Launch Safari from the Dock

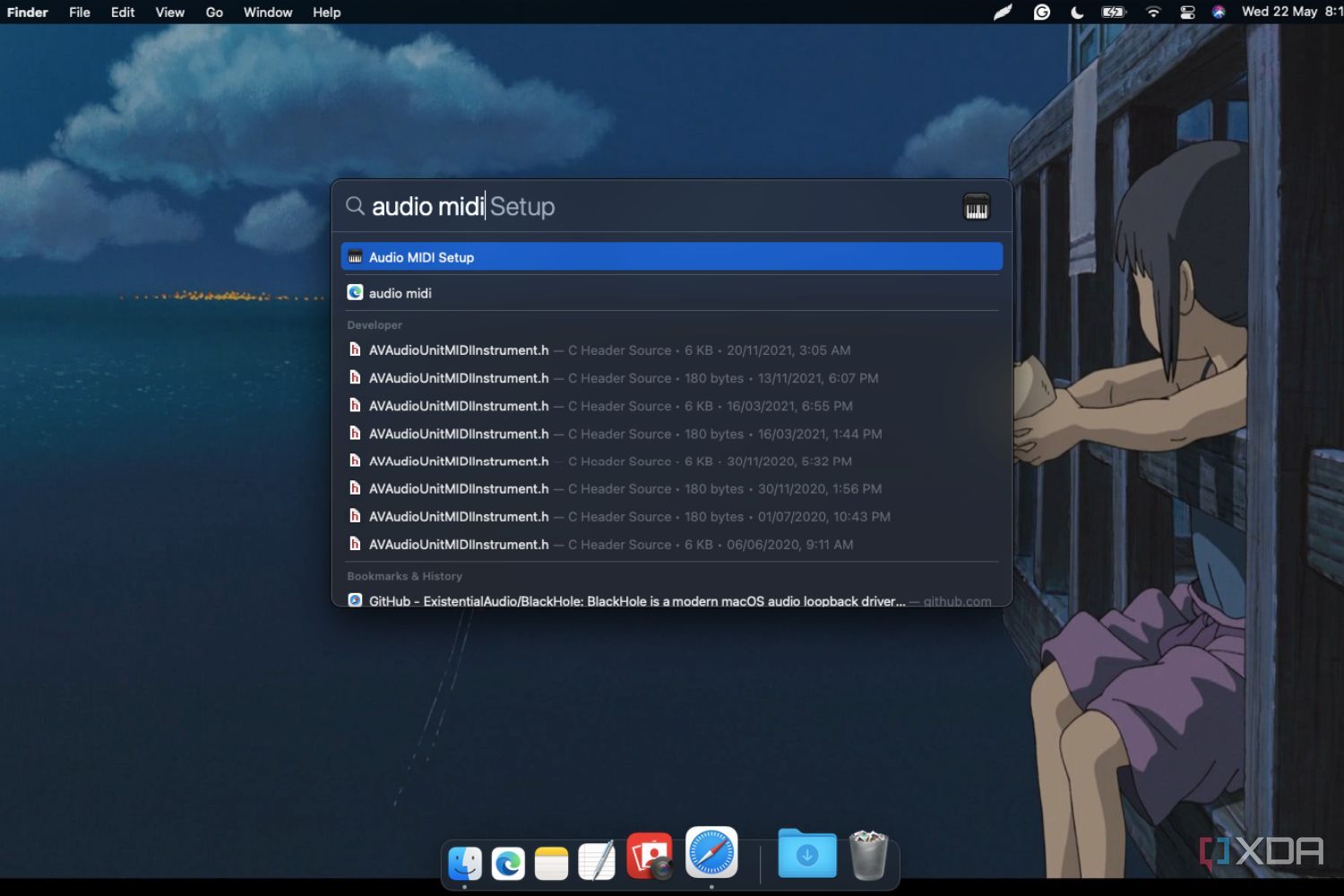711,852
